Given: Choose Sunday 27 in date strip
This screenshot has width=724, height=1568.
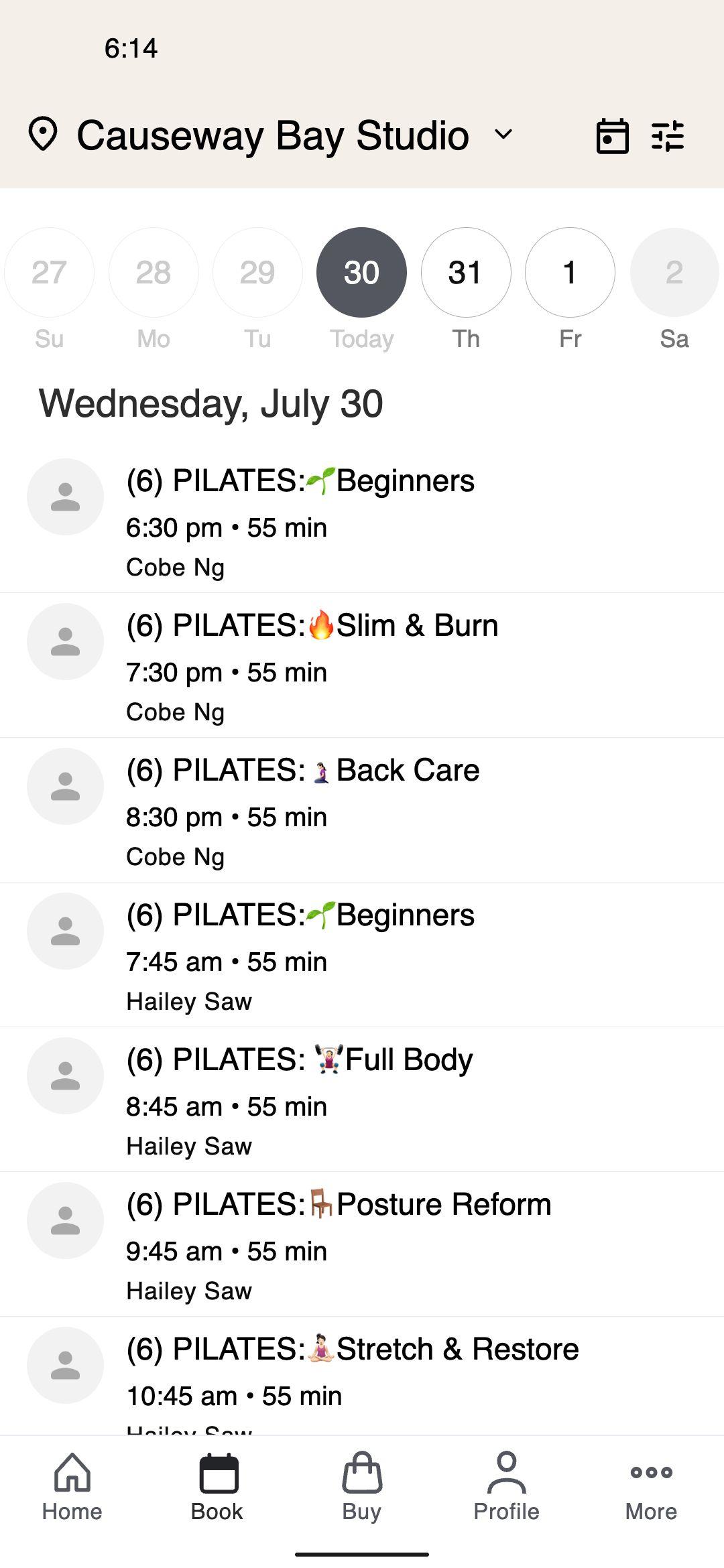Looking at the screenshot, I should [49, 272].
